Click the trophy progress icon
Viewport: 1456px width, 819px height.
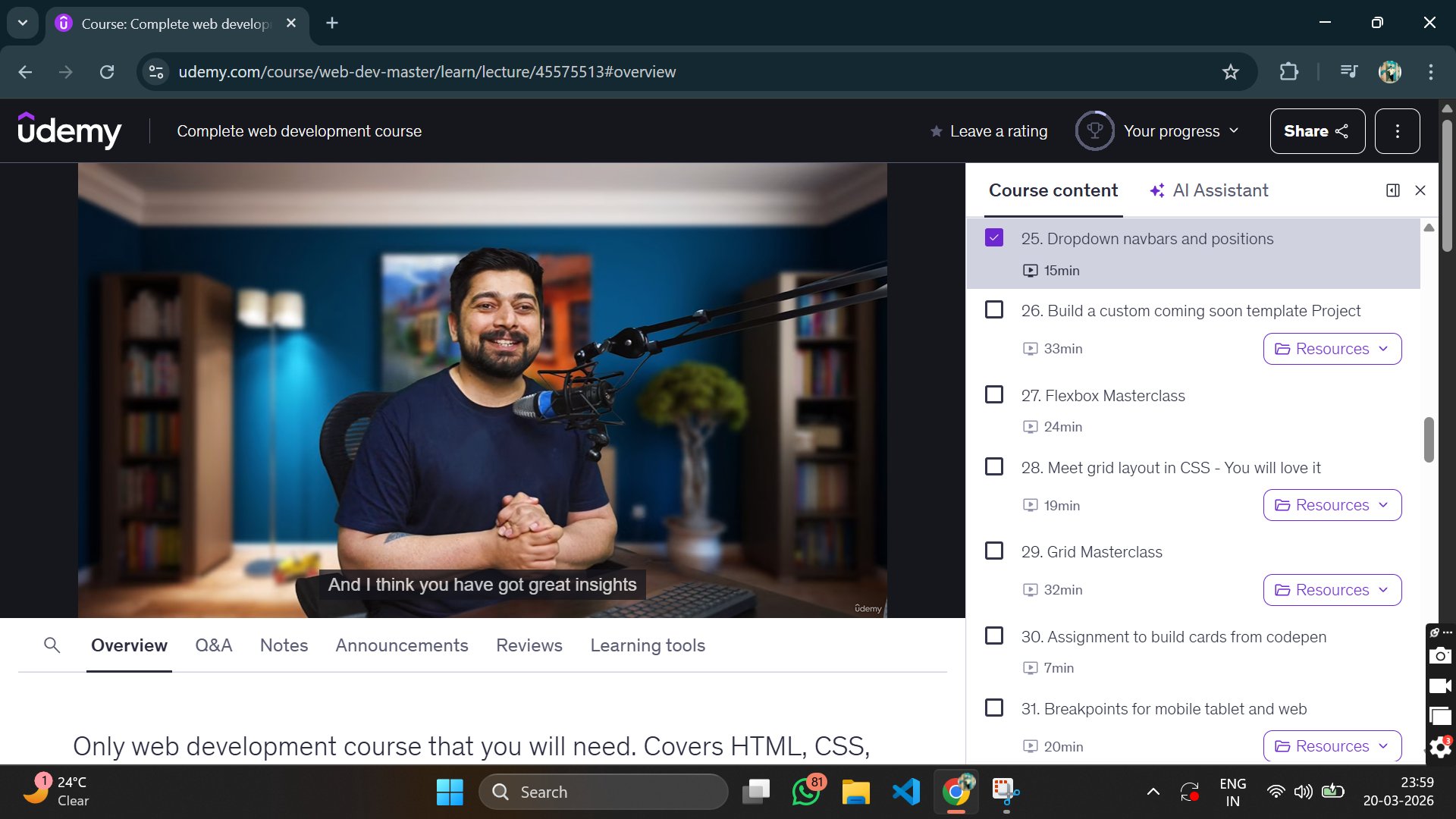[1094, 131]
